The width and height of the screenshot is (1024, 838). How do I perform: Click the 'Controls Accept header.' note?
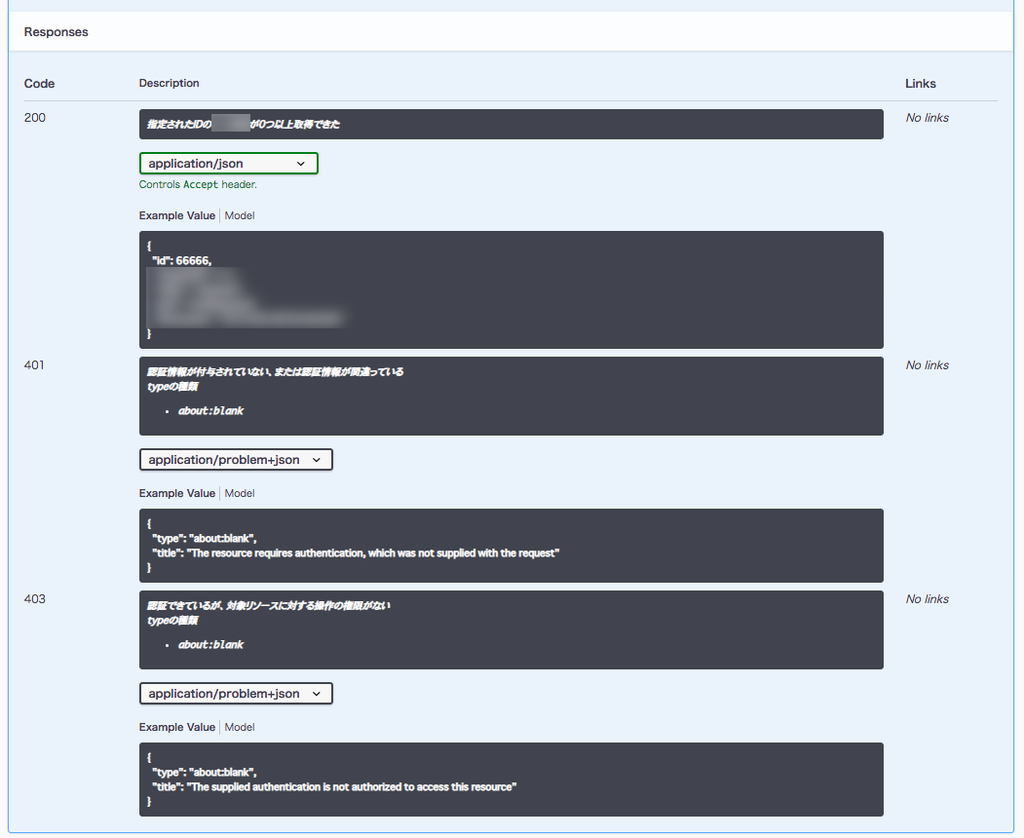coord(198,184)
